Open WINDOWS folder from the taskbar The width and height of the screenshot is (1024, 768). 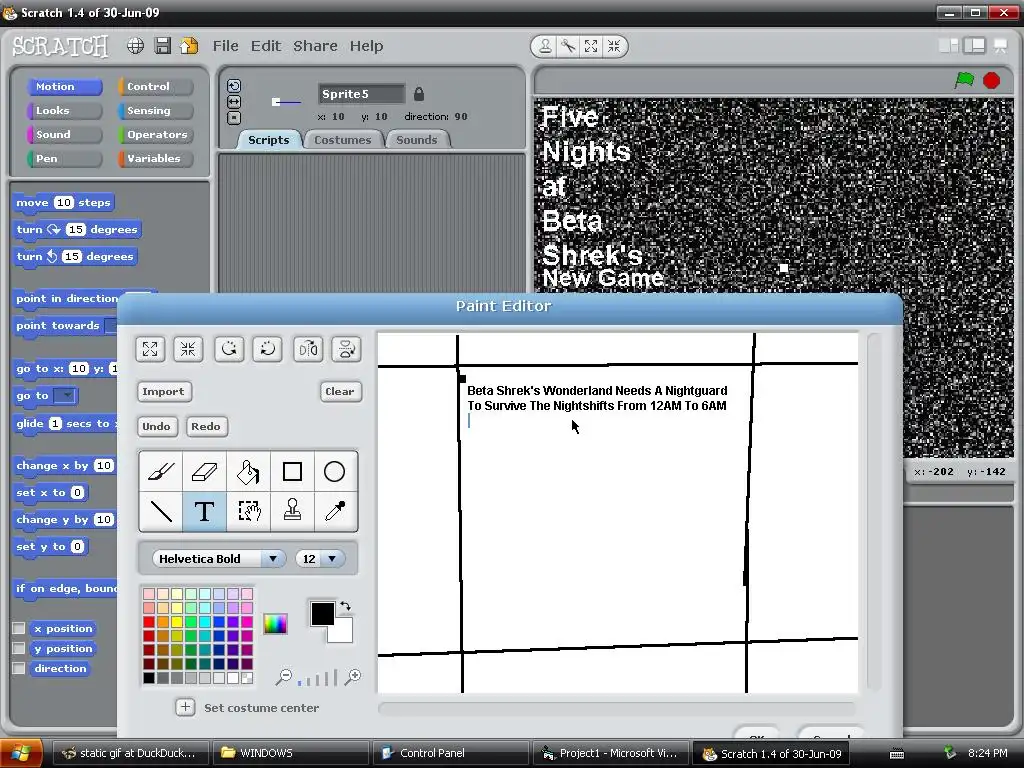(x=291, y=753)
